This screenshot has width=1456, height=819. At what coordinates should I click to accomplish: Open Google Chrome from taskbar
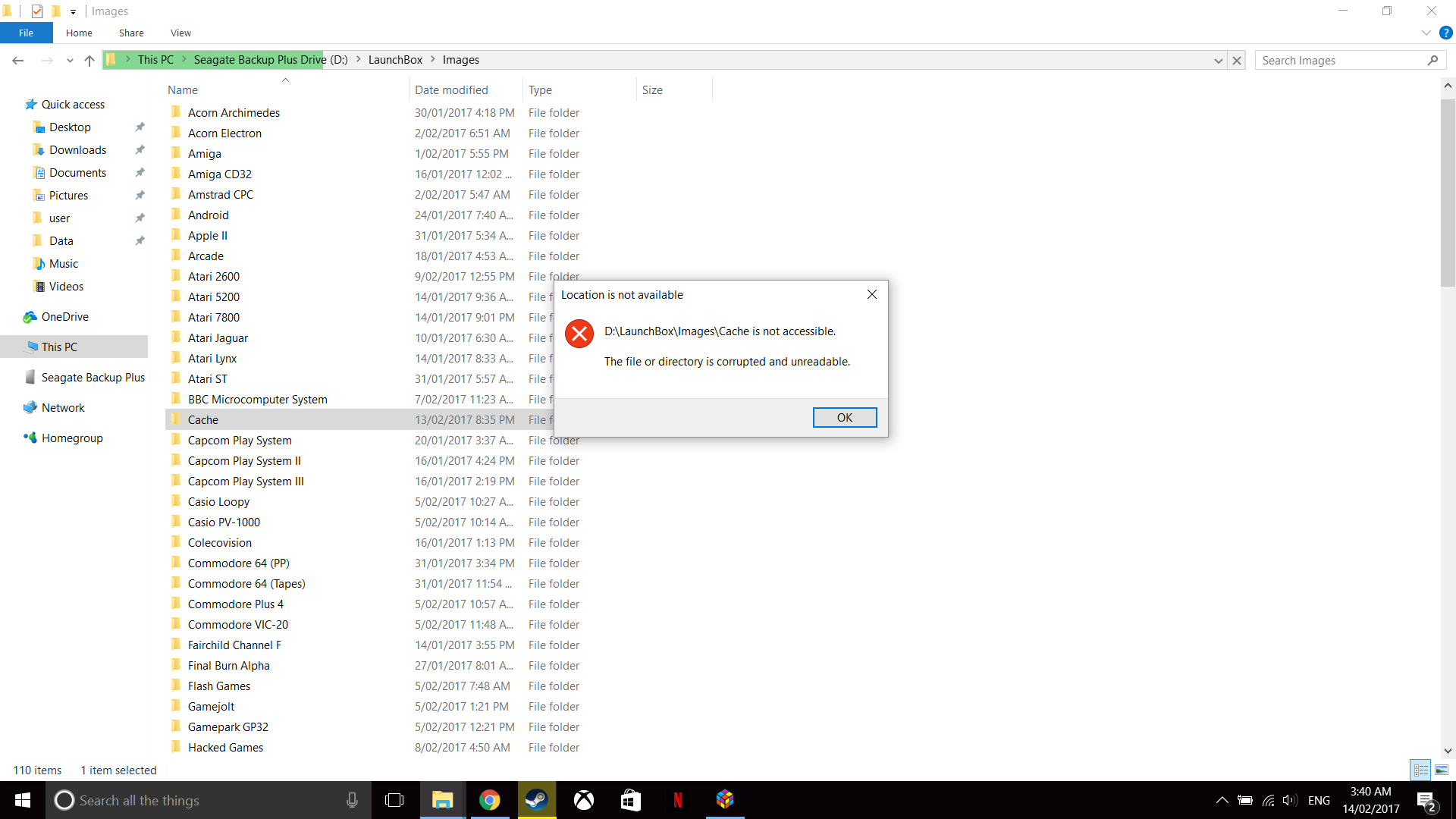[489, 800]
